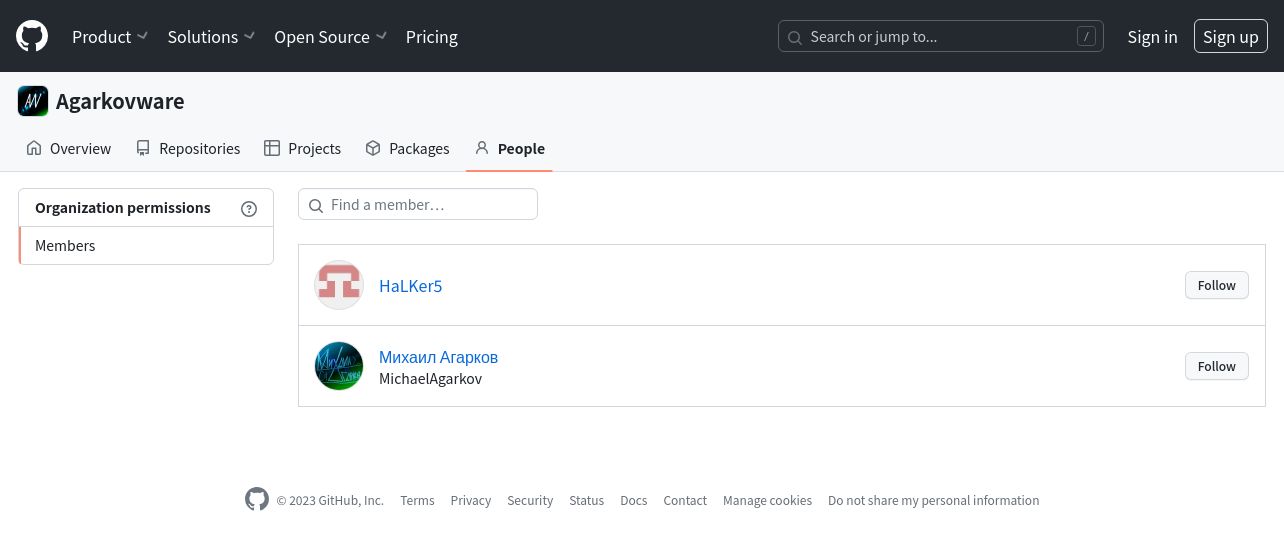Image resolution: width=1284 pixels, height=553 pixels.
Task: Open MichaelAgarkov's avatar image
Action: [339, 366]
